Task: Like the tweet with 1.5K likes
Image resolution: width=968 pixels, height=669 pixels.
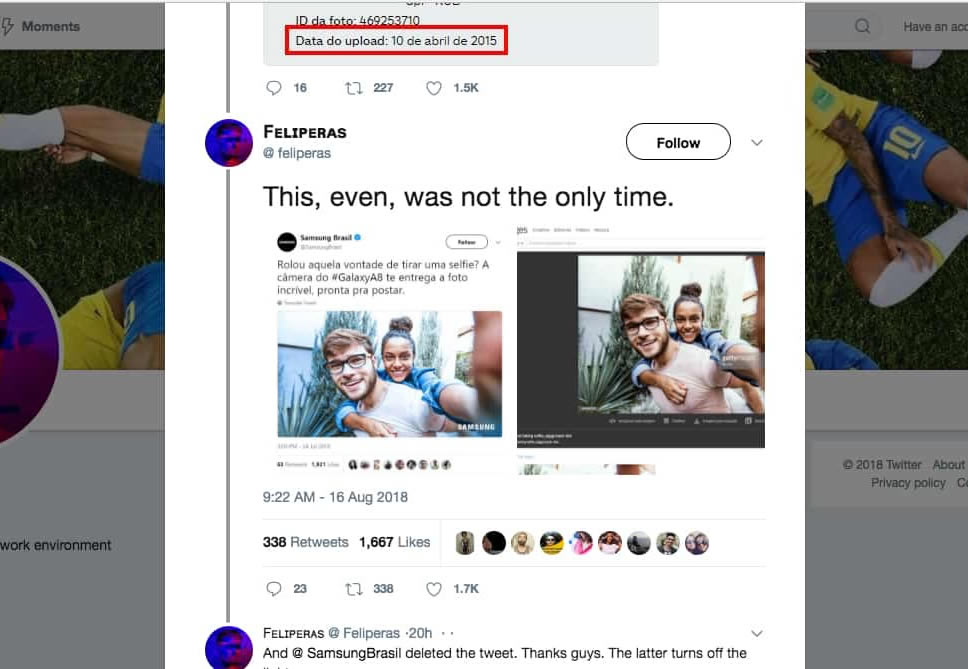Action: coord(434,88)
